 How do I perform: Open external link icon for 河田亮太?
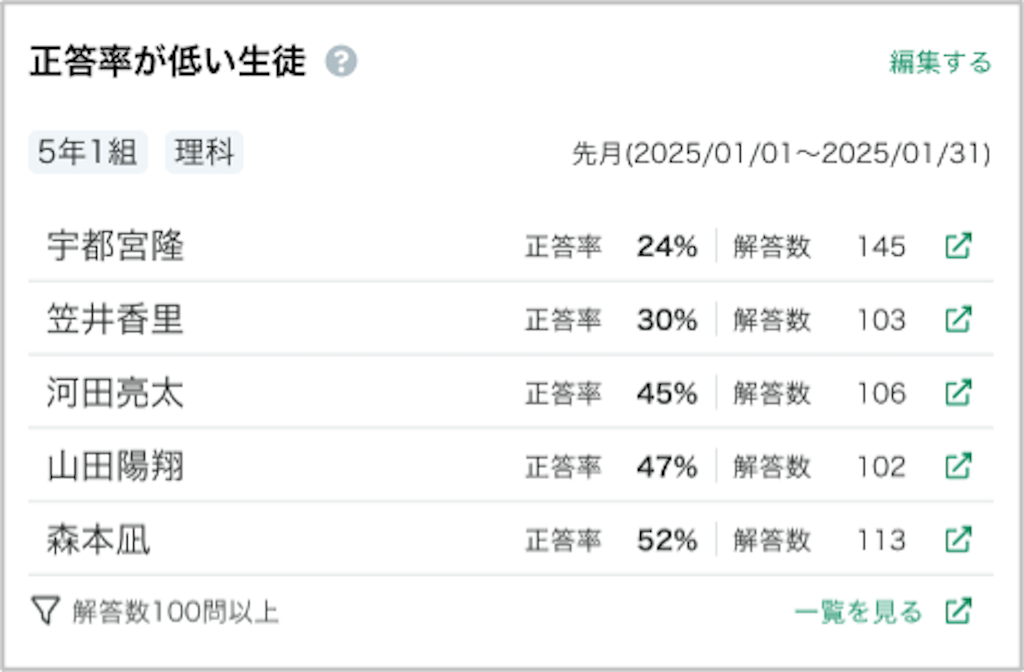(x=958, y=393)
